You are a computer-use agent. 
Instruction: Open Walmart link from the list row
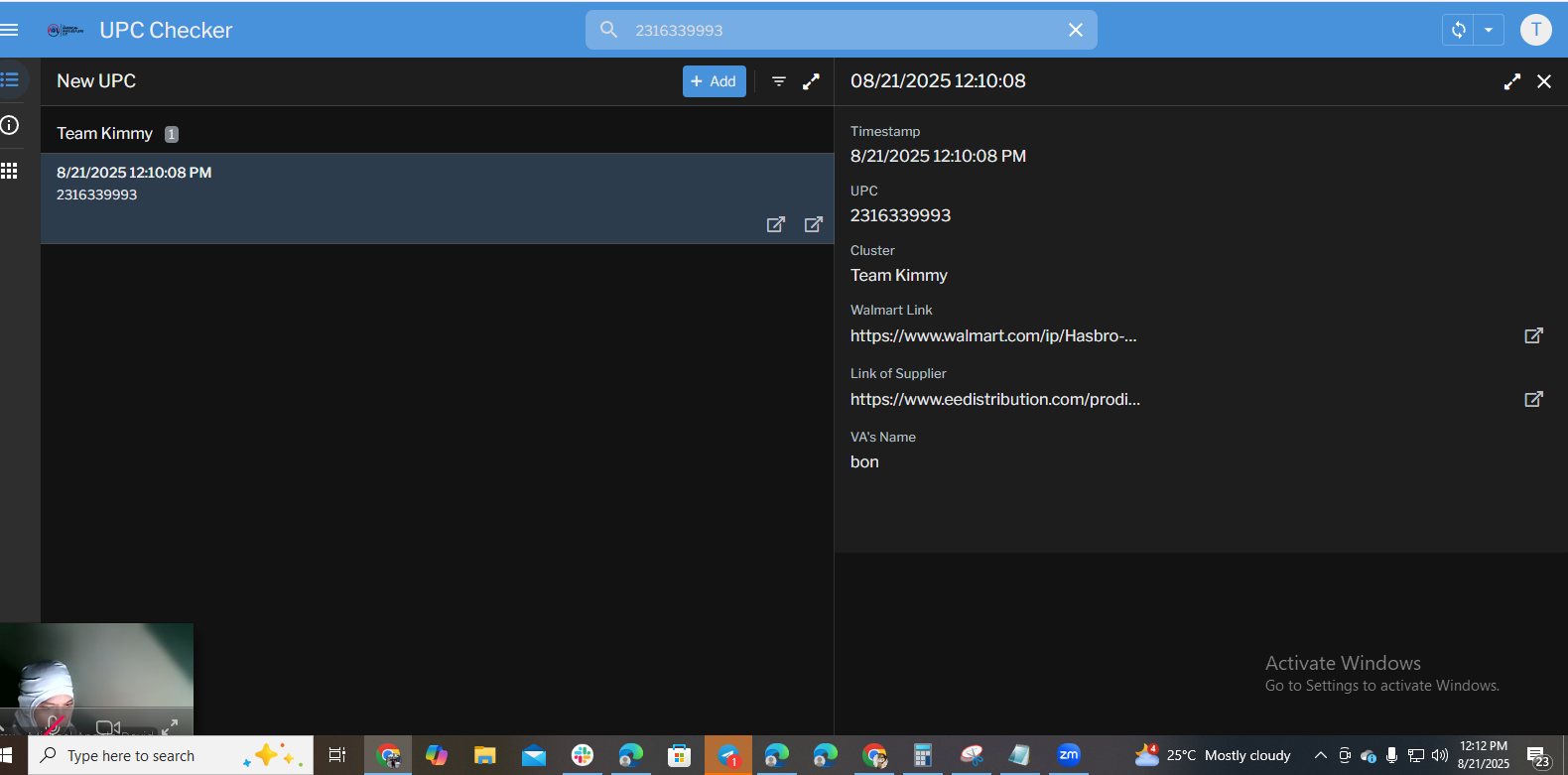pos(776,224)
